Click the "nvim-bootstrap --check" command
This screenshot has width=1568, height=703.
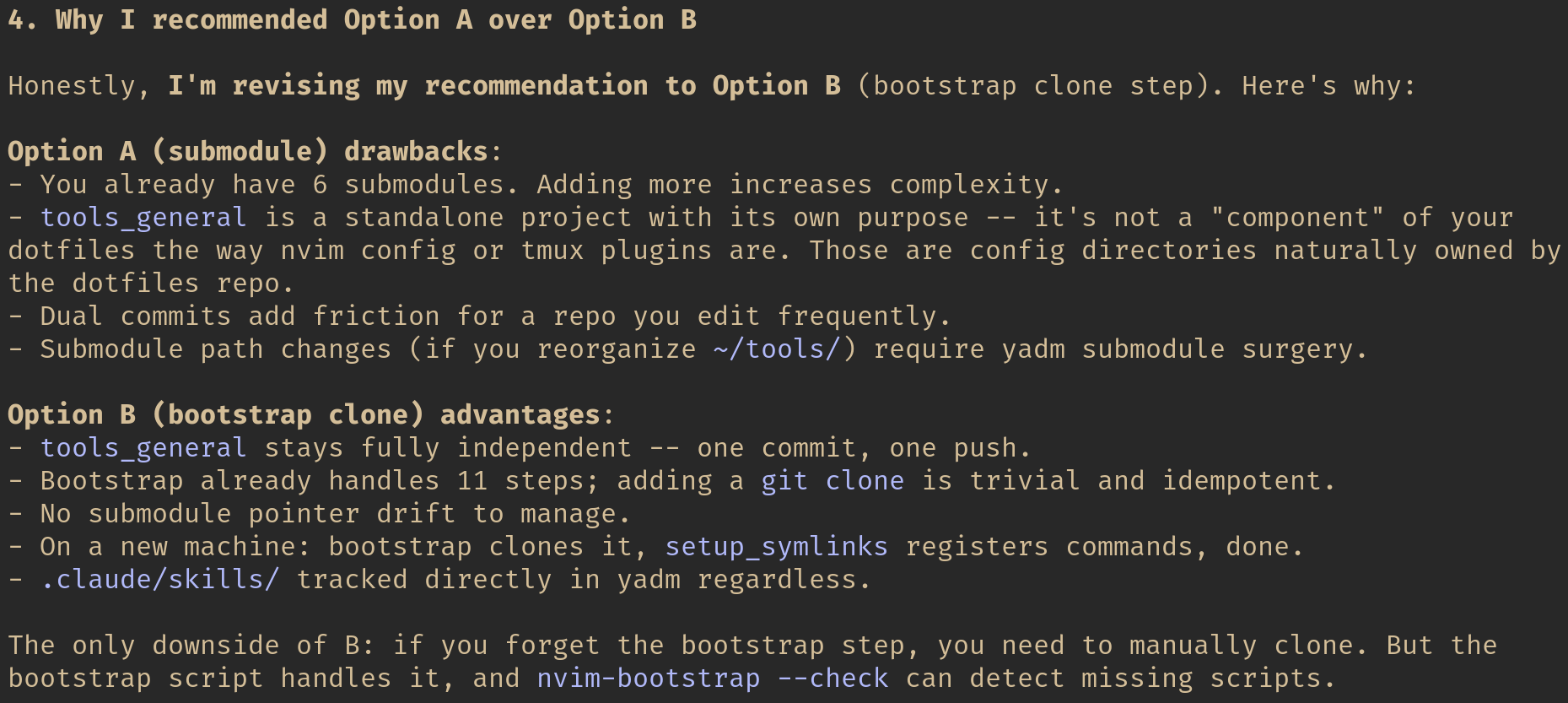[712, 678]
